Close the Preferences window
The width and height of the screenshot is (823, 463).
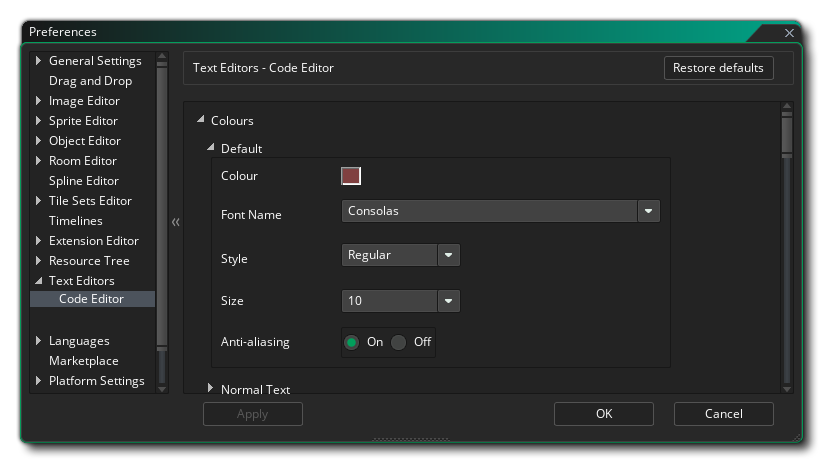789,33
